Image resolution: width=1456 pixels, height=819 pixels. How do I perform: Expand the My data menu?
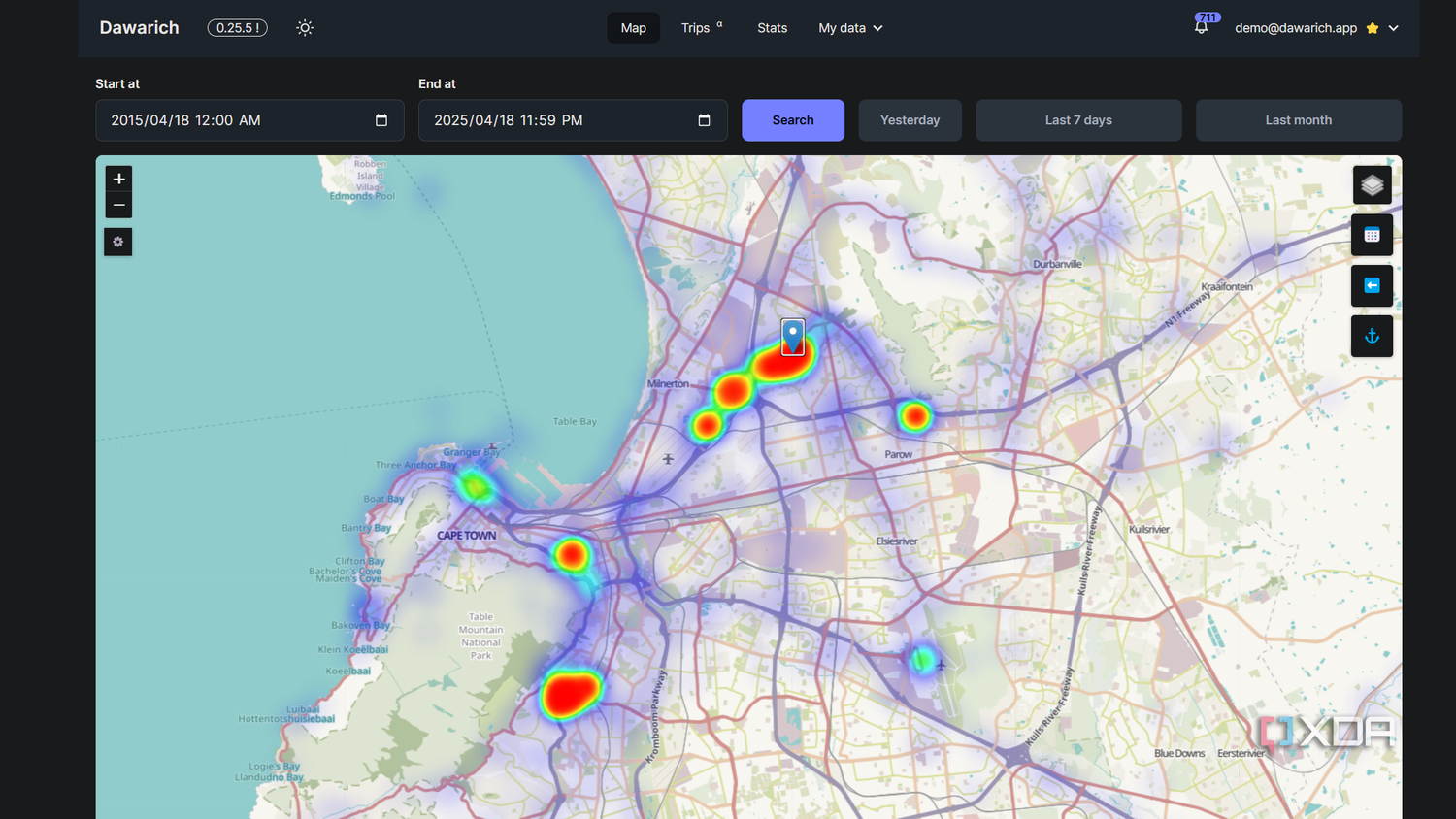click(850, 28)
